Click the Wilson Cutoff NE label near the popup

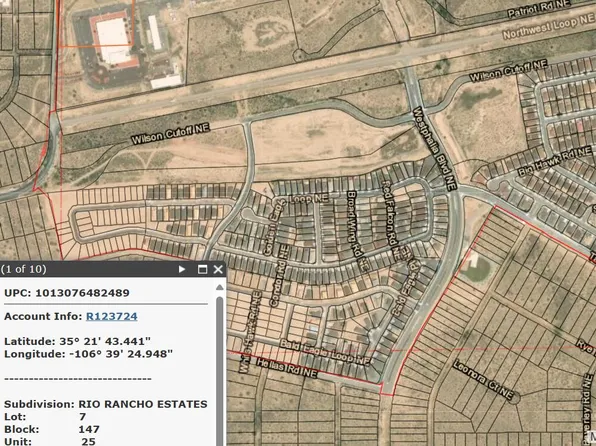170,134
